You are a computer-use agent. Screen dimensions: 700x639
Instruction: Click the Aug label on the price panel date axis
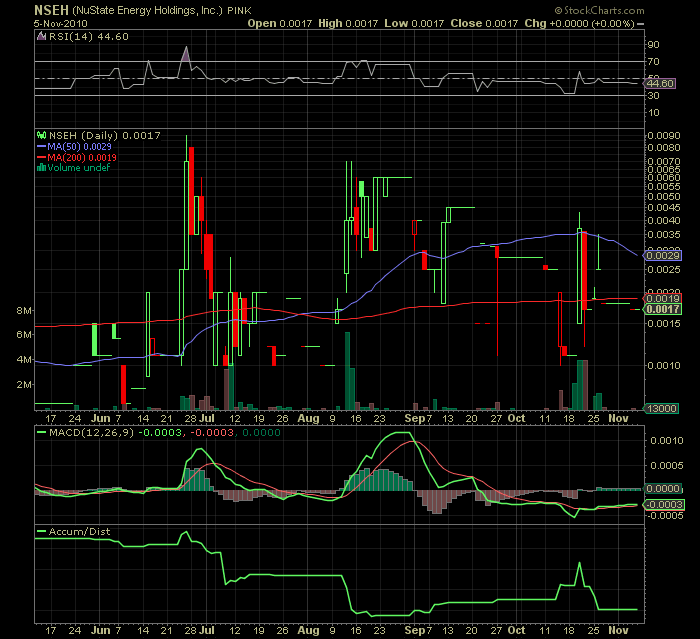pyautogui.click(x=308, y=418)
